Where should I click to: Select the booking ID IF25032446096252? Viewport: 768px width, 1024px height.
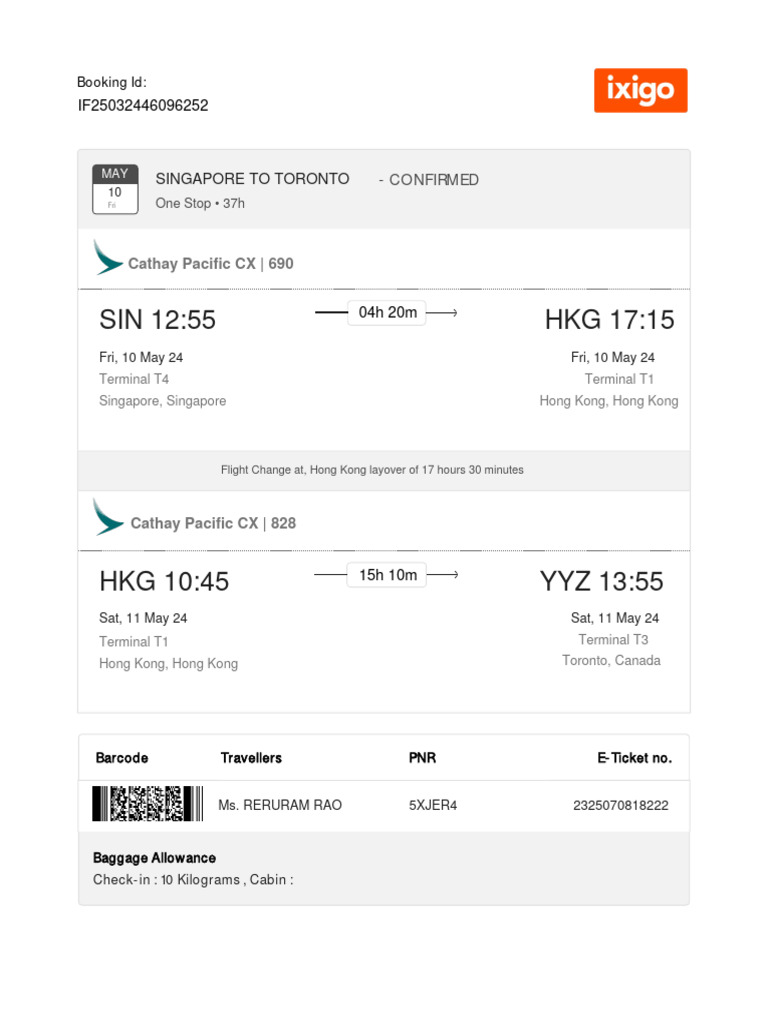coord(143,106)
